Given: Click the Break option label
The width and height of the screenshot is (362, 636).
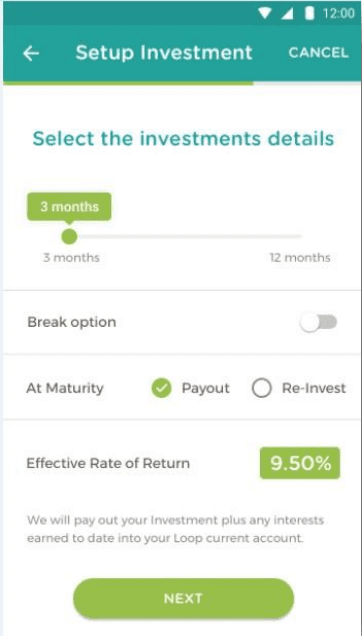Looking at the screenshot, I should (71, 322).
